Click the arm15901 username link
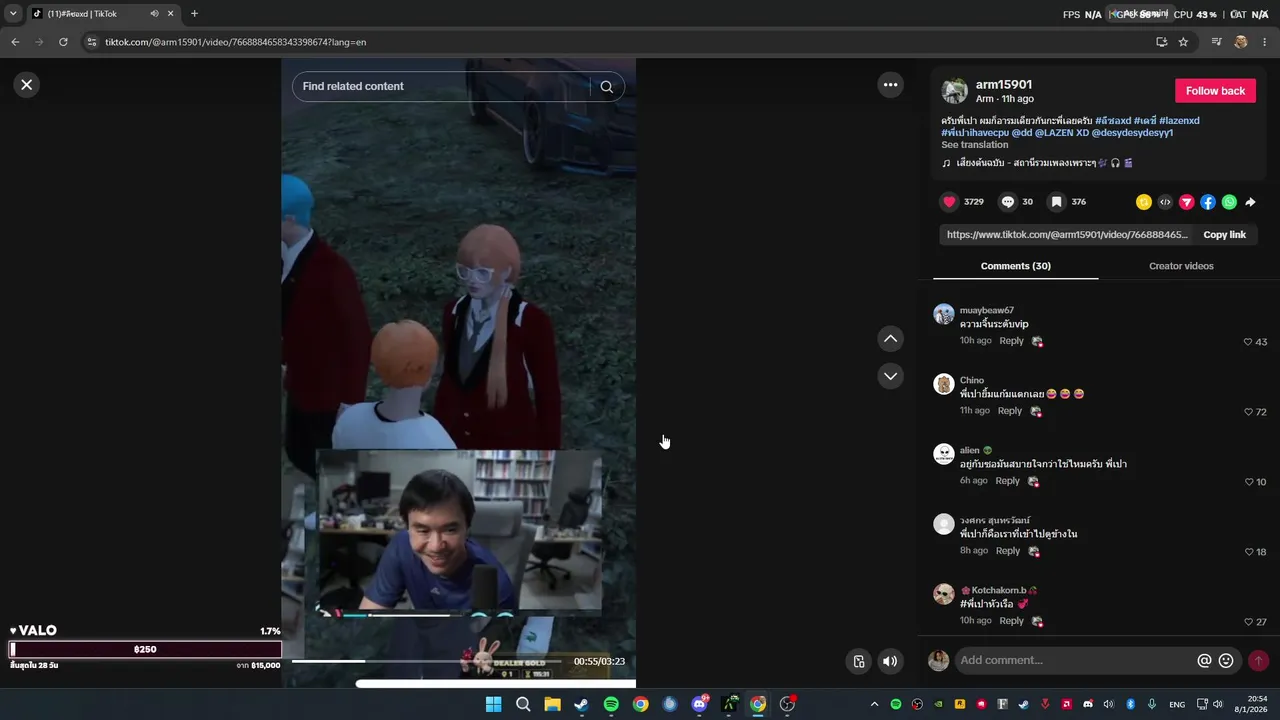1280x720 pixels. pyautogui.click(x=1004, y=85)
